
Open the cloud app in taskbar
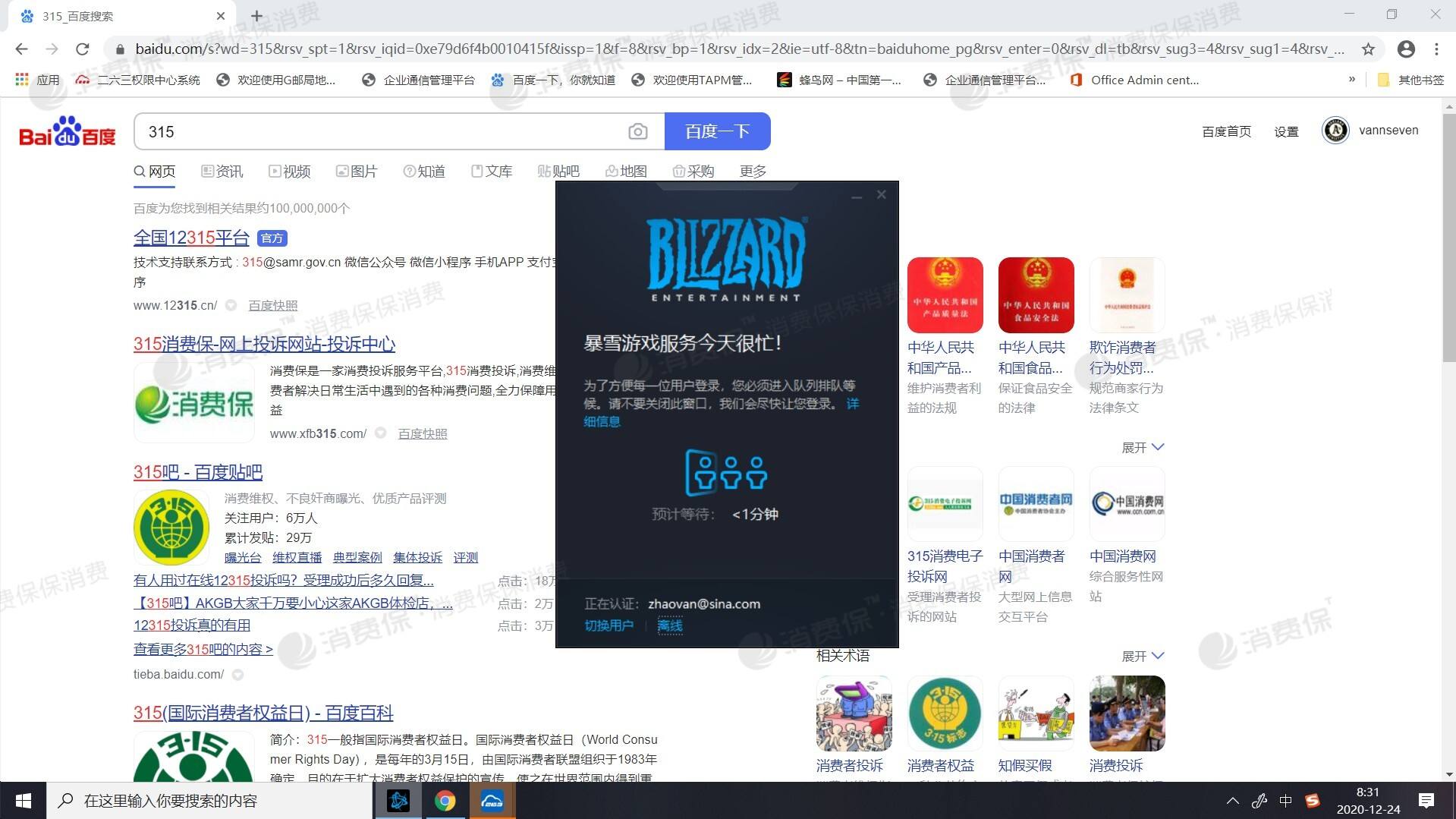click(492, 801)
